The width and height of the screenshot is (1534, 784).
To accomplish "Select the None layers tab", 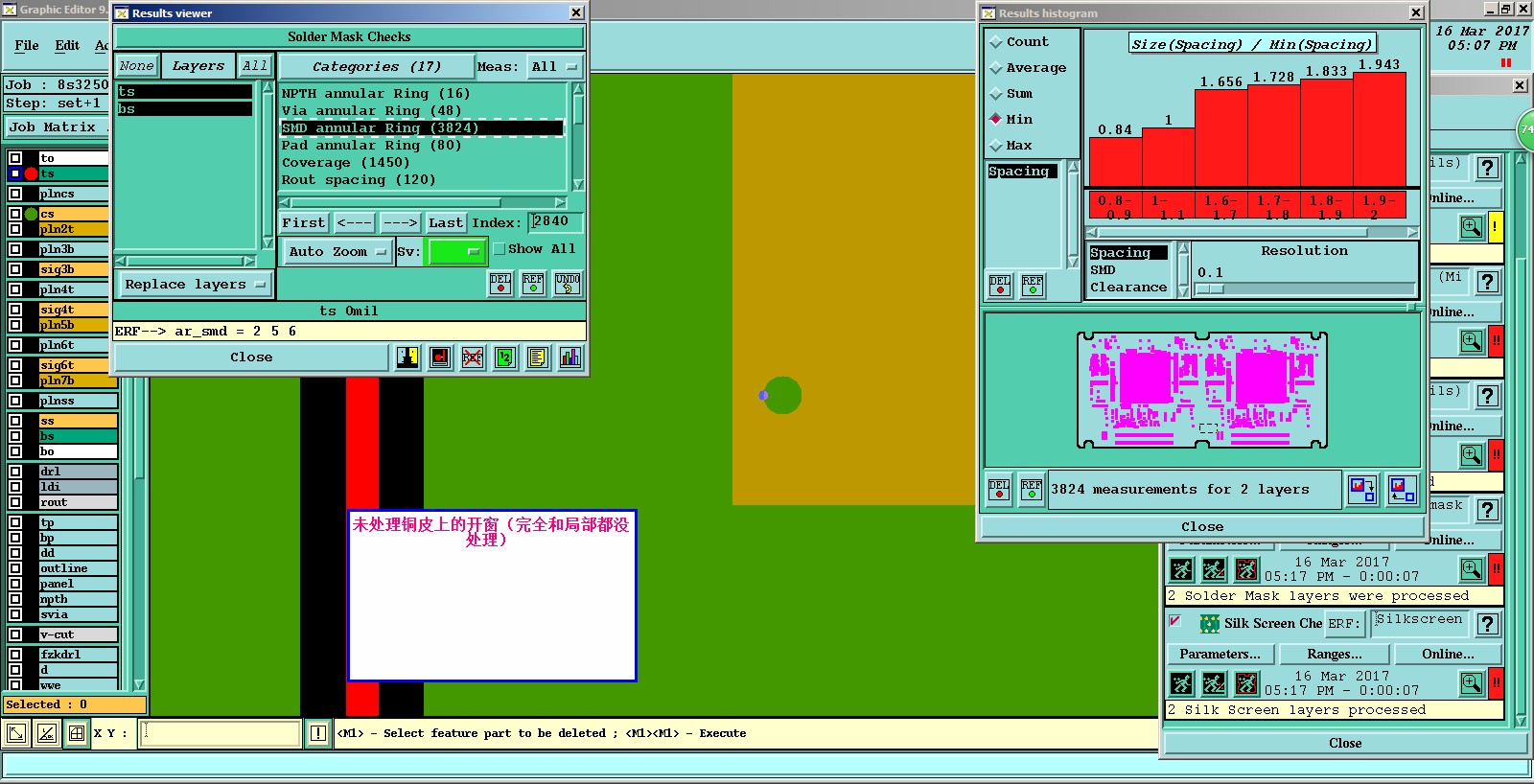I will (136, 66).
